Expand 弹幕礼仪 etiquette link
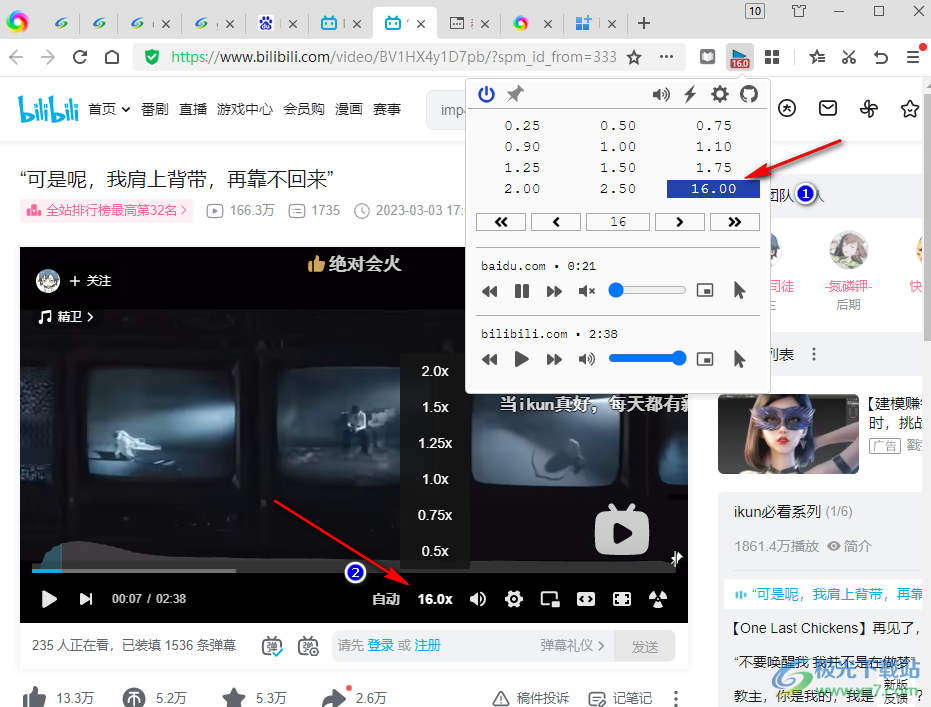931x707 pixels. pos(572,645)
